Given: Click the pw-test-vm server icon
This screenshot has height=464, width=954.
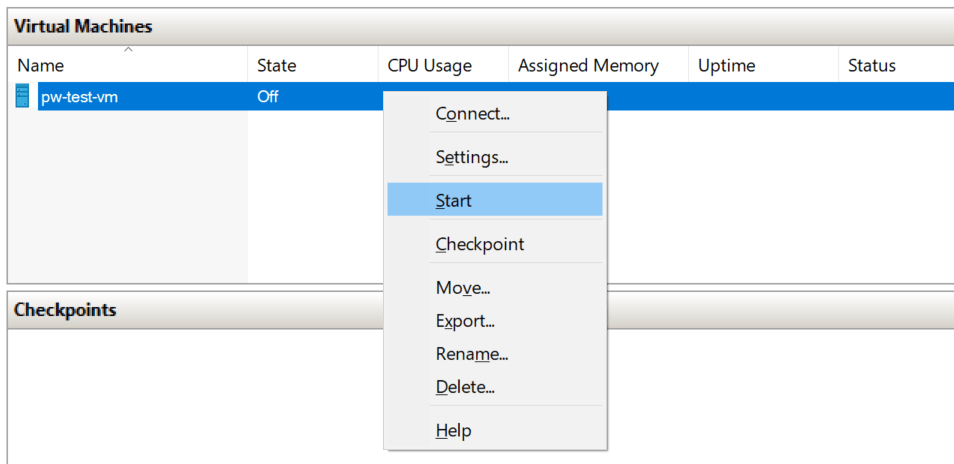Looking at the screenshot, I should point(22,97).
